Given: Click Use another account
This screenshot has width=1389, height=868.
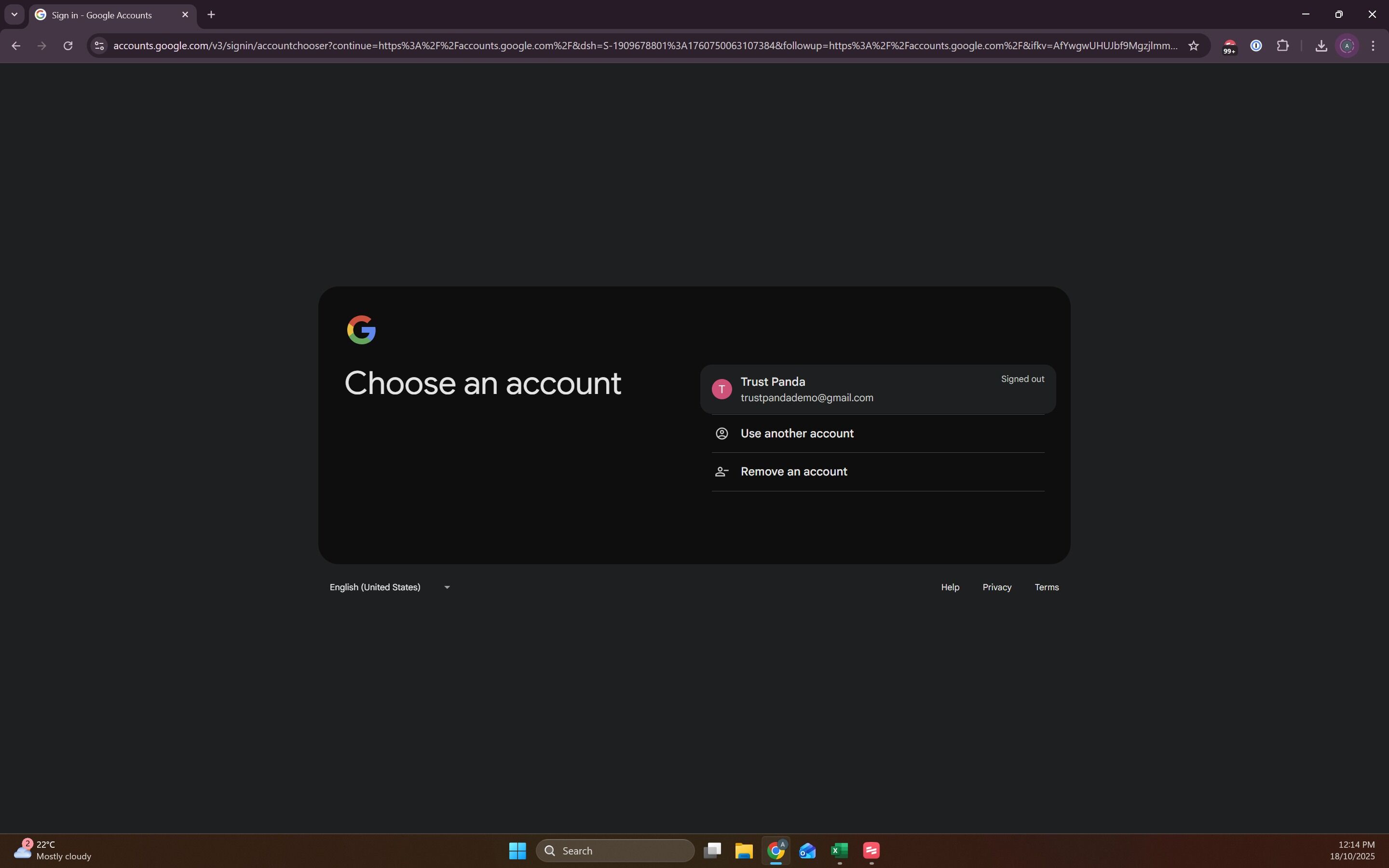Looking at the screenshot, I should coord(797,434).
